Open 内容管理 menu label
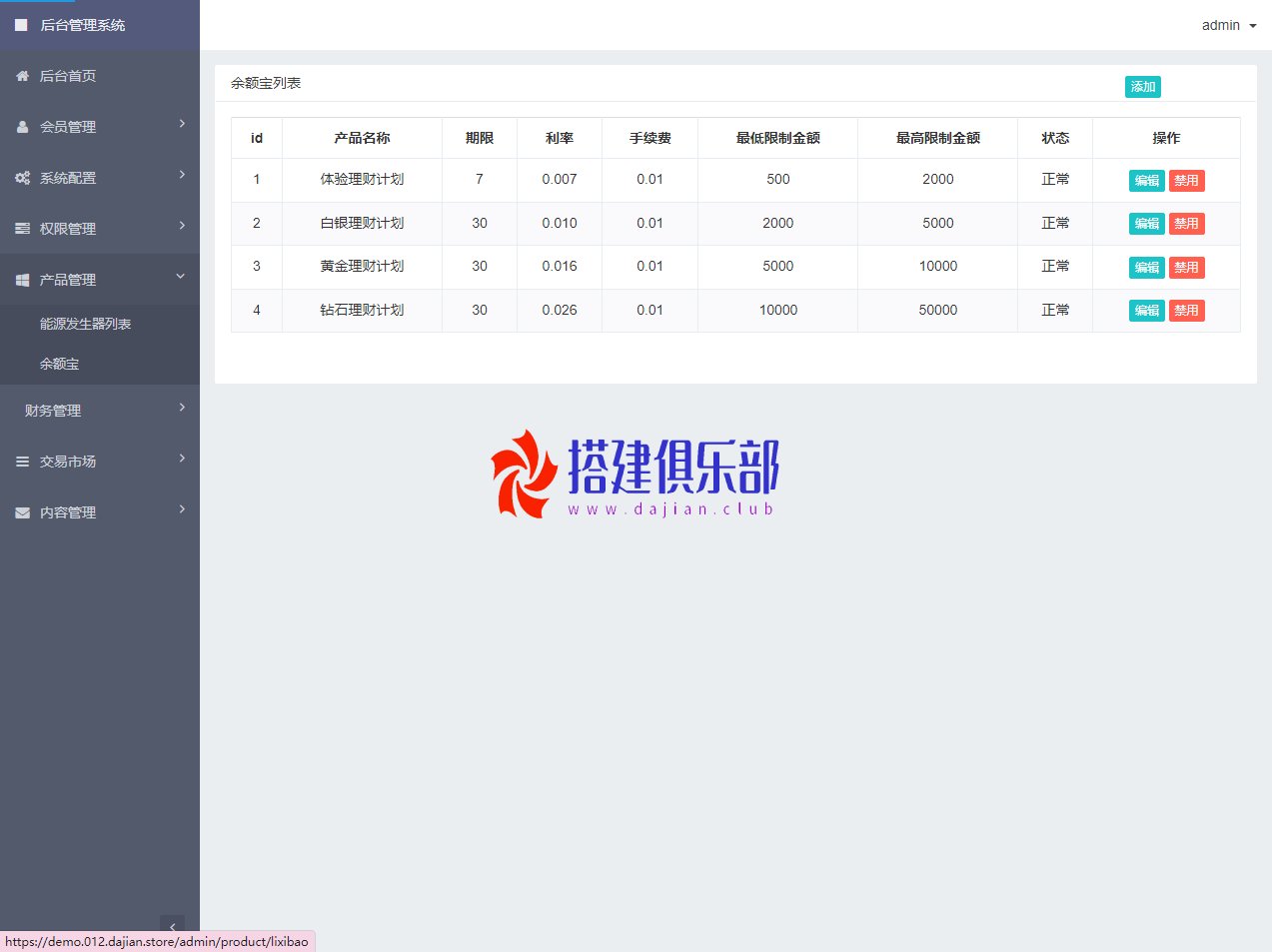Image resolution: width=1272 pixels, height=952 pixels. (68, 512)
